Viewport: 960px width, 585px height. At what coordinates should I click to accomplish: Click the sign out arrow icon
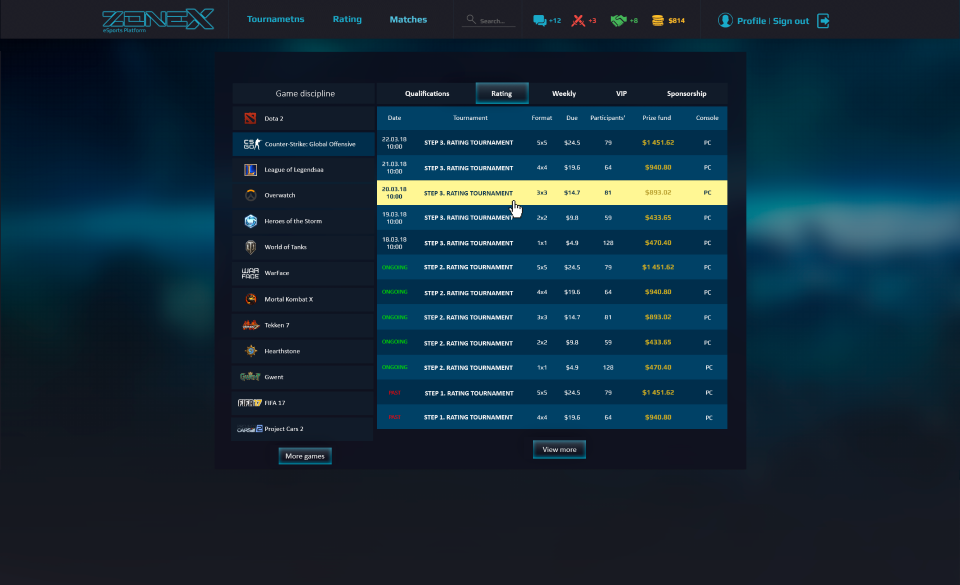pos(823,21)
